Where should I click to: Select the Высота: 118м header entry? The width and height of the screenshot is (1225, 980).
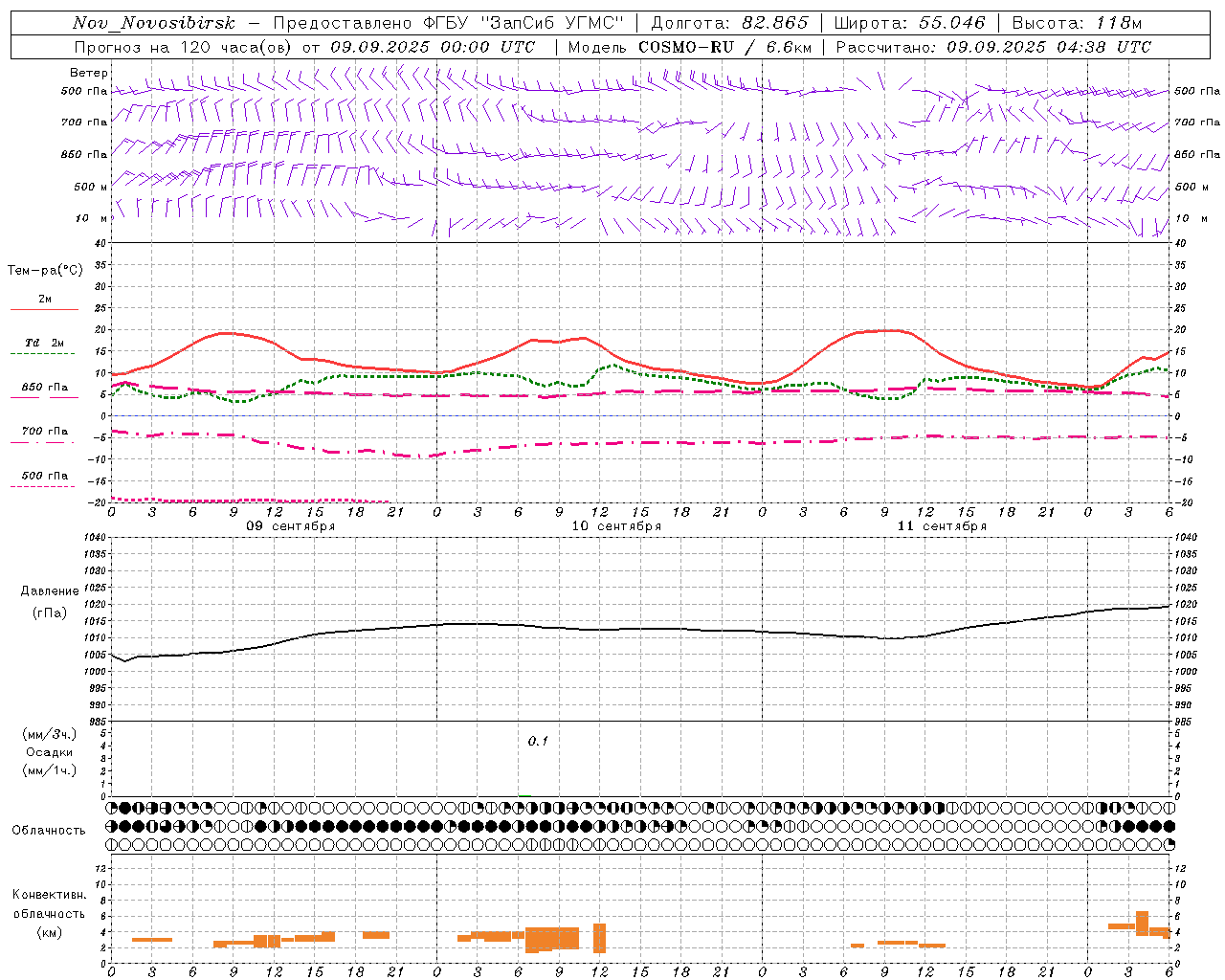1077,23
